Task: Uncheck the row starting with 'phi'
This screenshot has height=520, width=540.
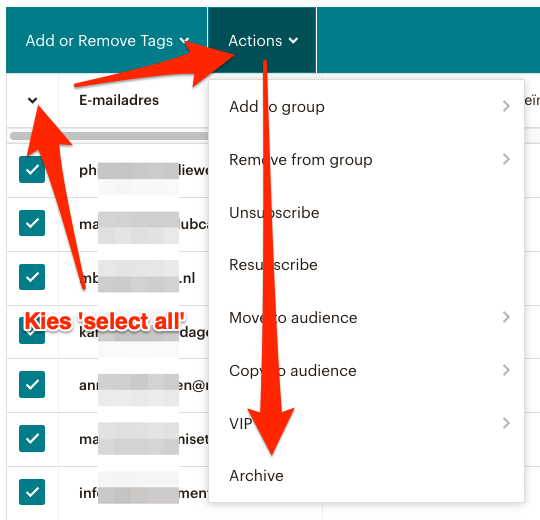Action: coord(32,169)
